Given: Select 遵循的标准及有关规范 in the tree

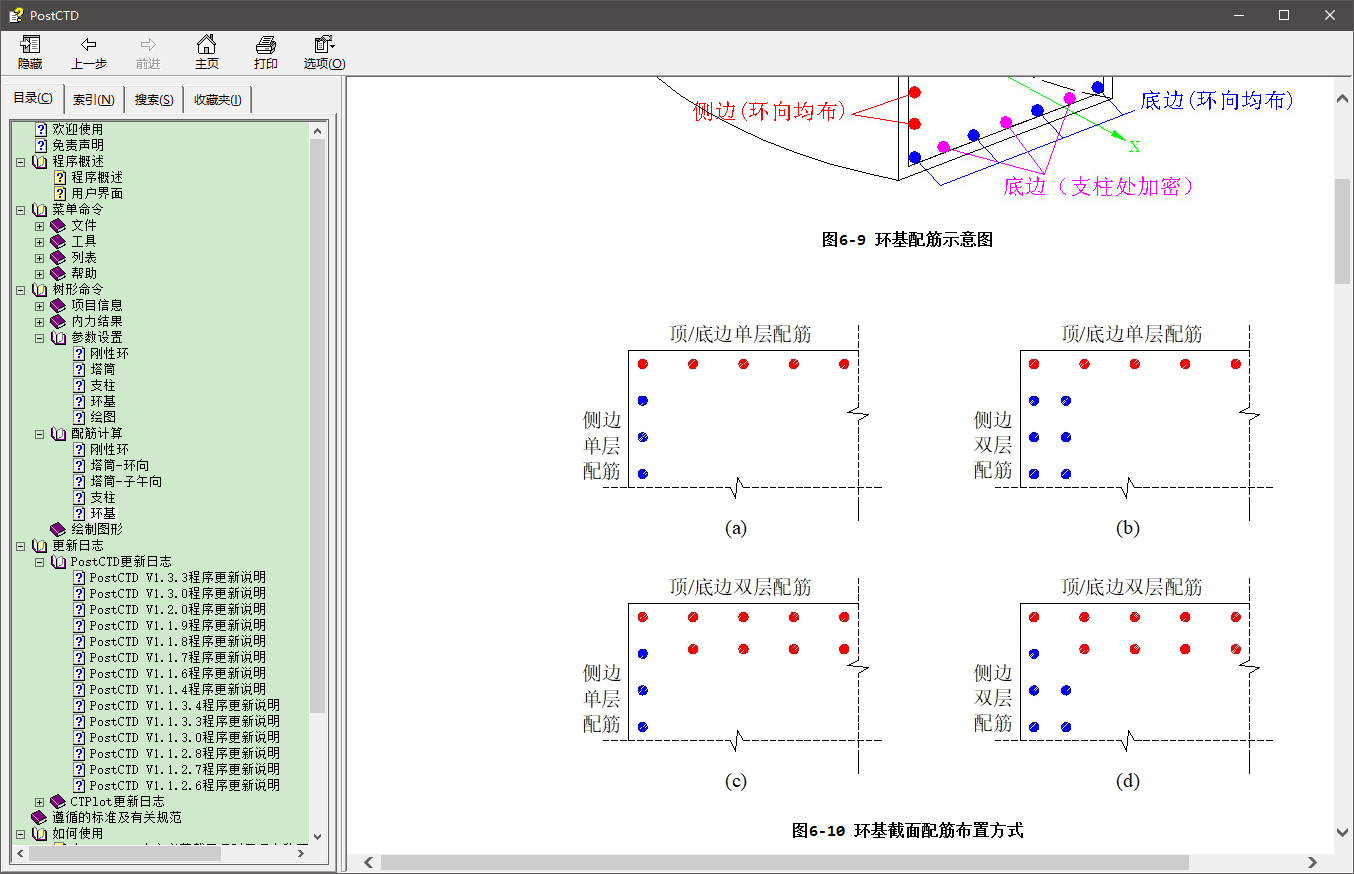Looking at the screenshot, I should tap(116, 817).
